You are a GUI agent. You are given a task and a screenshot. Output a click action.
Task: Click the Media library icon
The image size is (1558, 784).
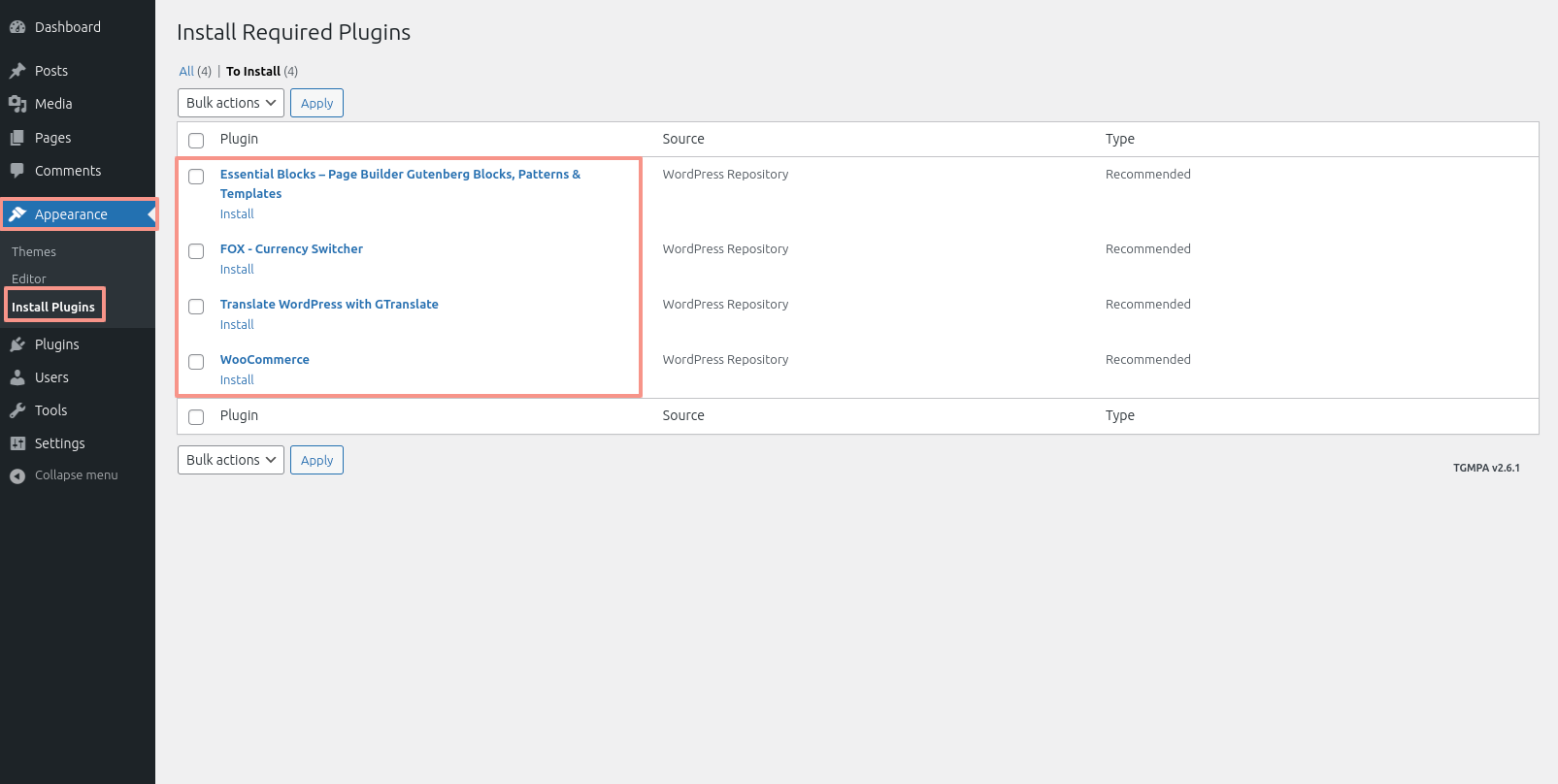point(17,104)
